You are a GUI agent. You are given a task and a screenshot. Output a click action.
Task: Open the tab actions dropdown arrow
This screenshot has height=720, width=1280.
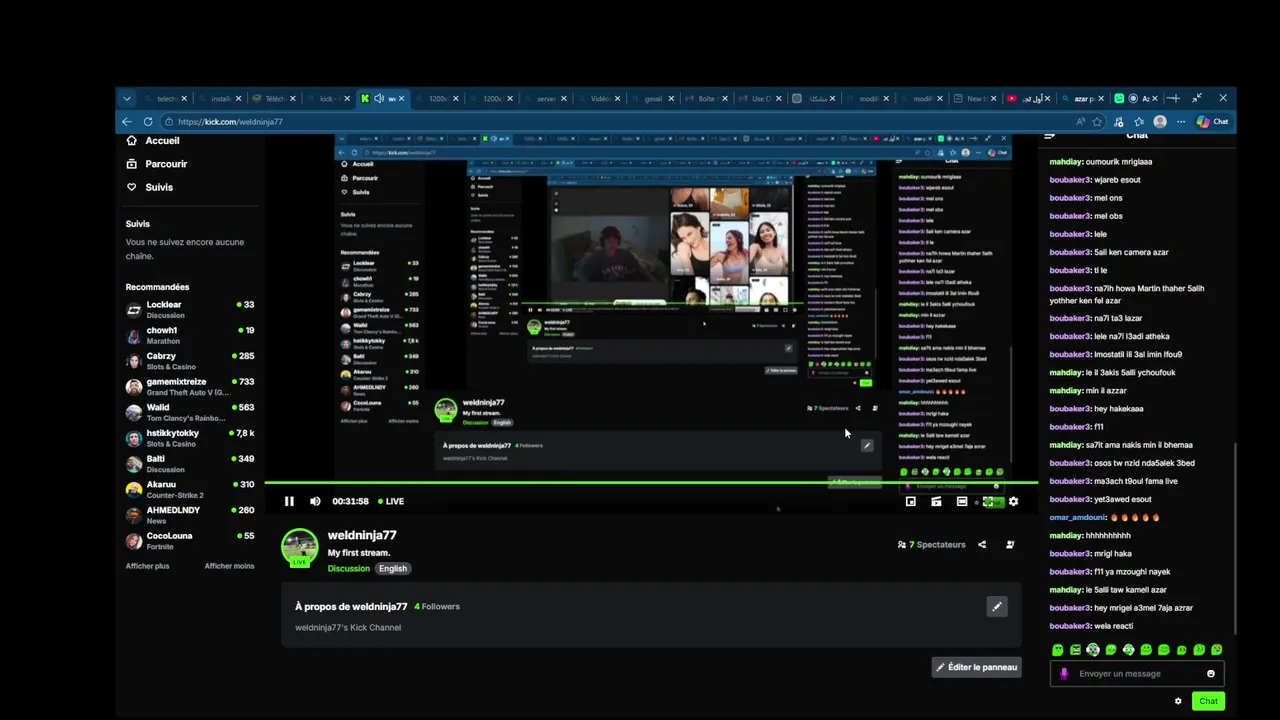[x=127, y=99]
